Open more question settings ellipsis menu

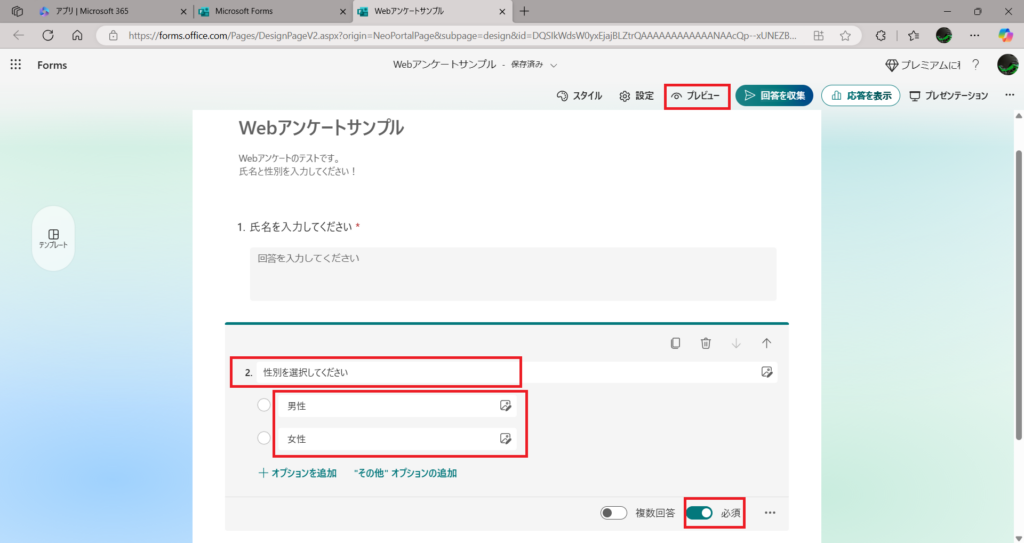click(x=770, y=513)
